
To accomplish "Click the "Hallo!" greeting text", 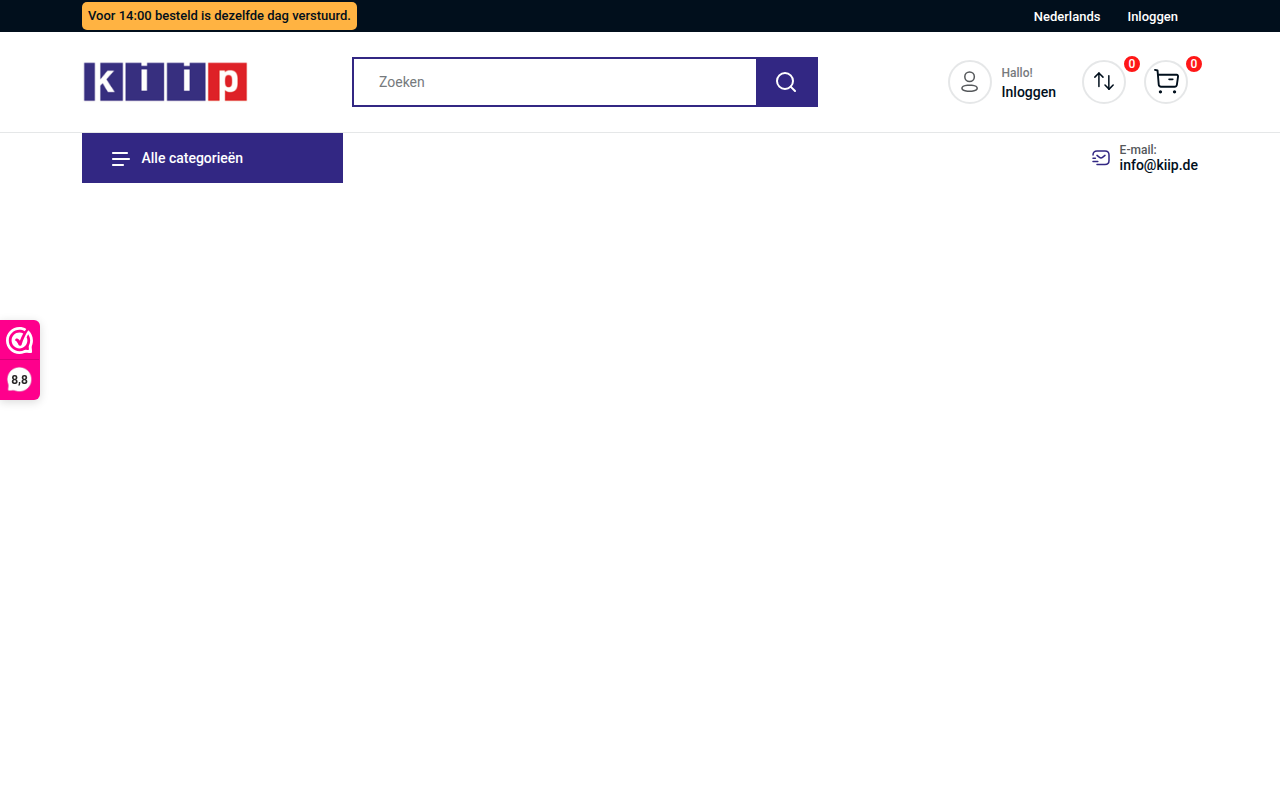I will pos(1017,73).
